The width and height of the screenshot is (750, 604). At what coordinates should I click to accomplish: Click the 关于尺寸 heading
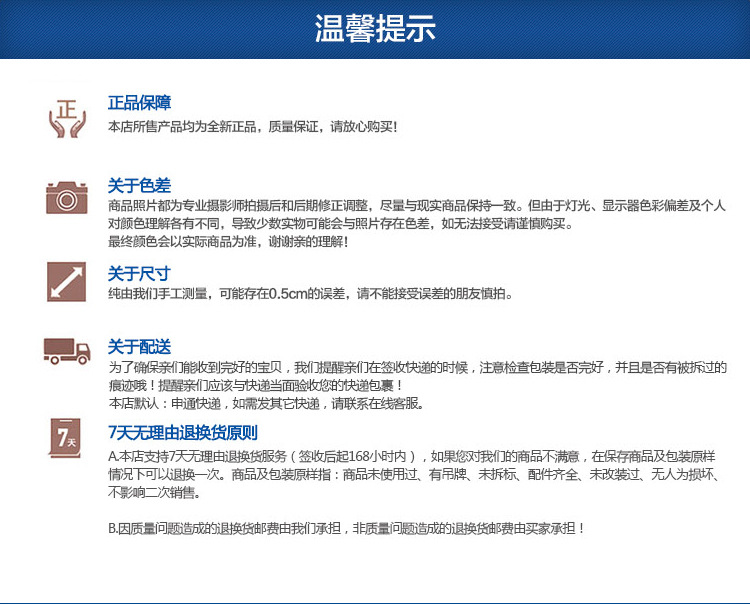tap(139, 273)
